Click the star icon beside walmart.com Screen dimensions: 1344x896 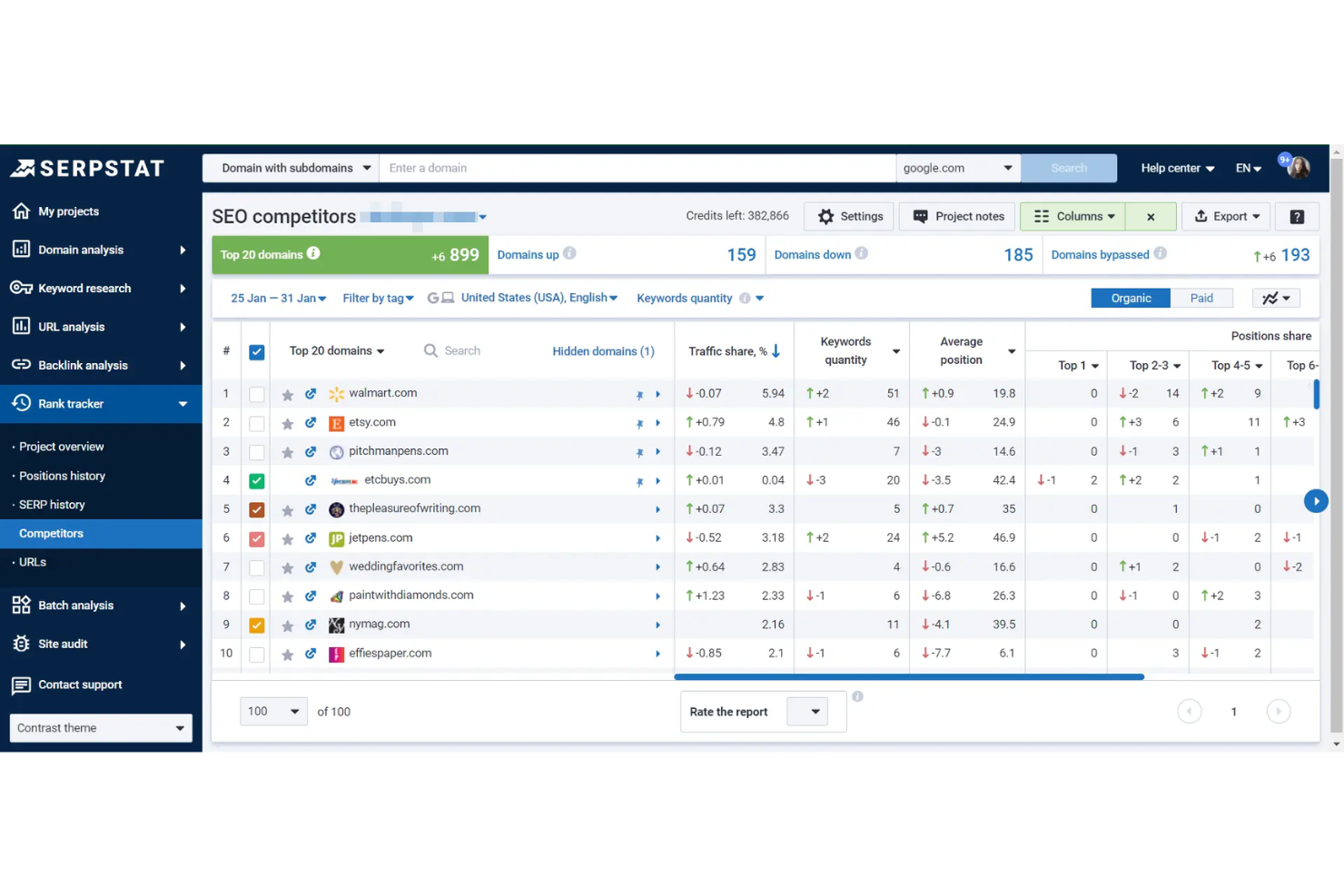pos(288,393)
